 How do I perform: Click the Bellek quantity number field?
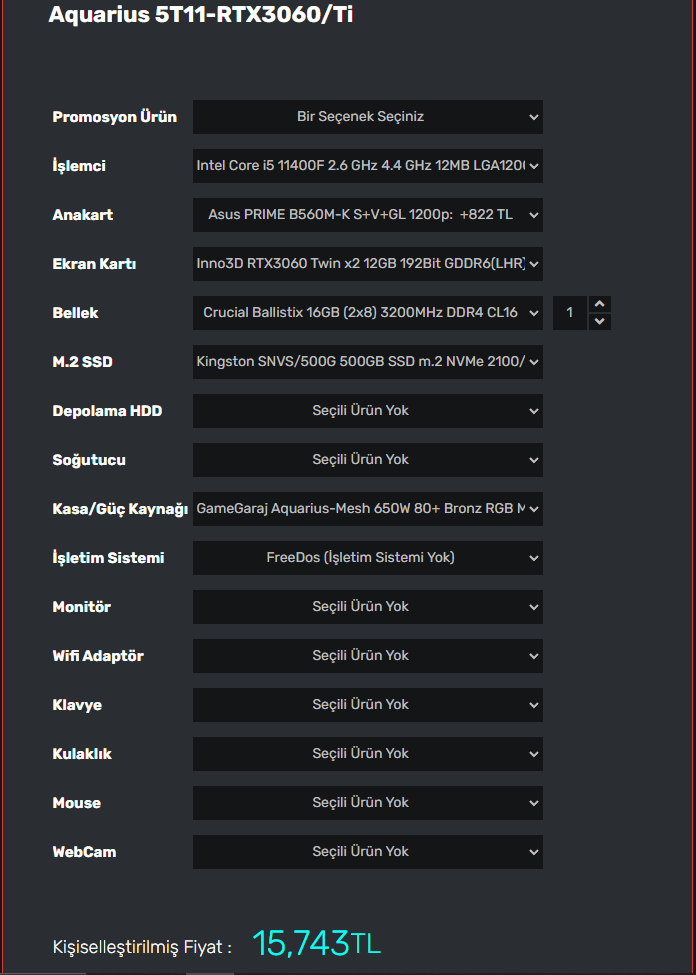pyautogui.click(x=570, y=313)
